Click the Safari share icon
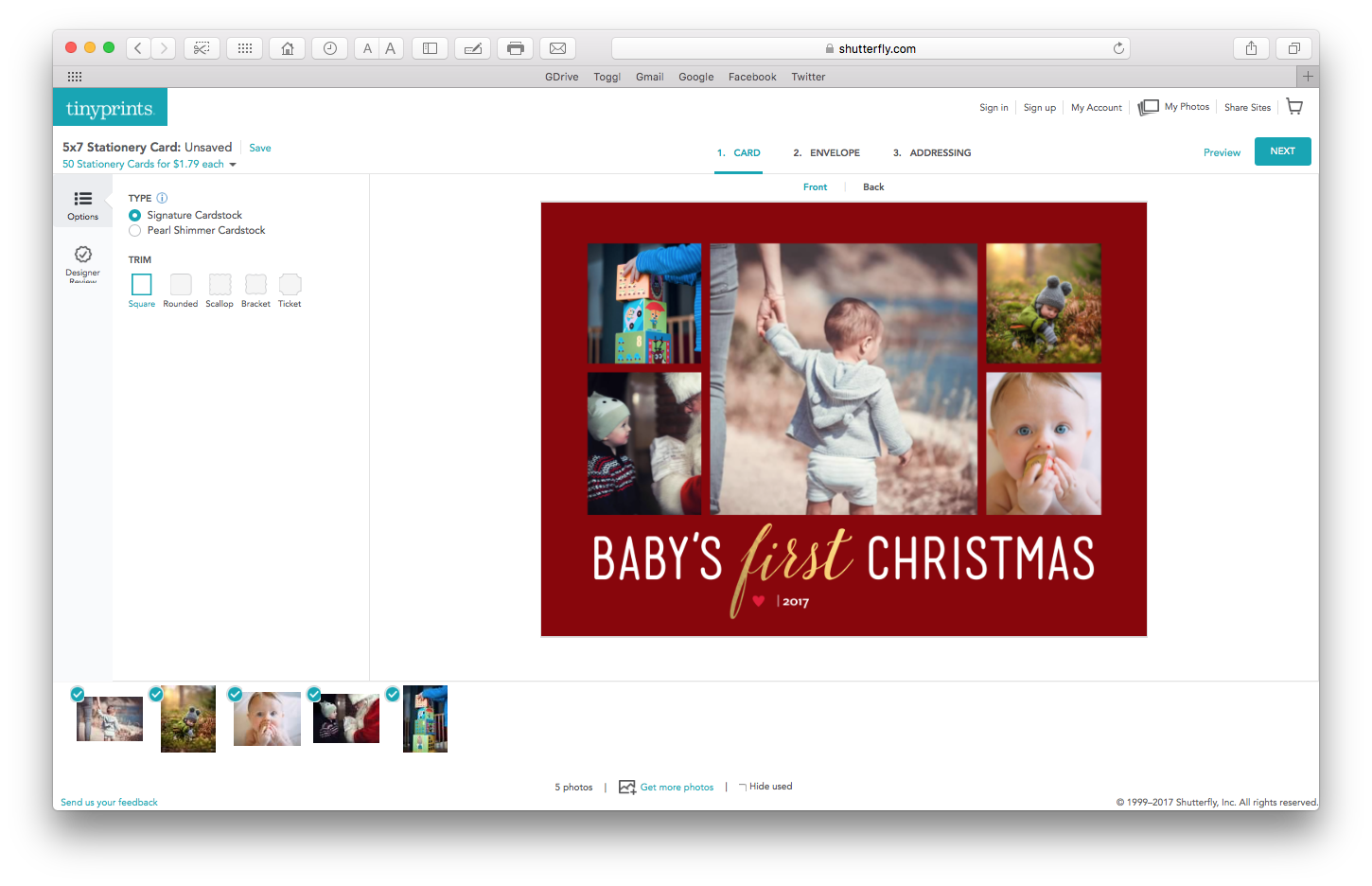Image resolution: width=1372 pixels, height=886 pixels. pyautogui.click(x=1251, y=48)
